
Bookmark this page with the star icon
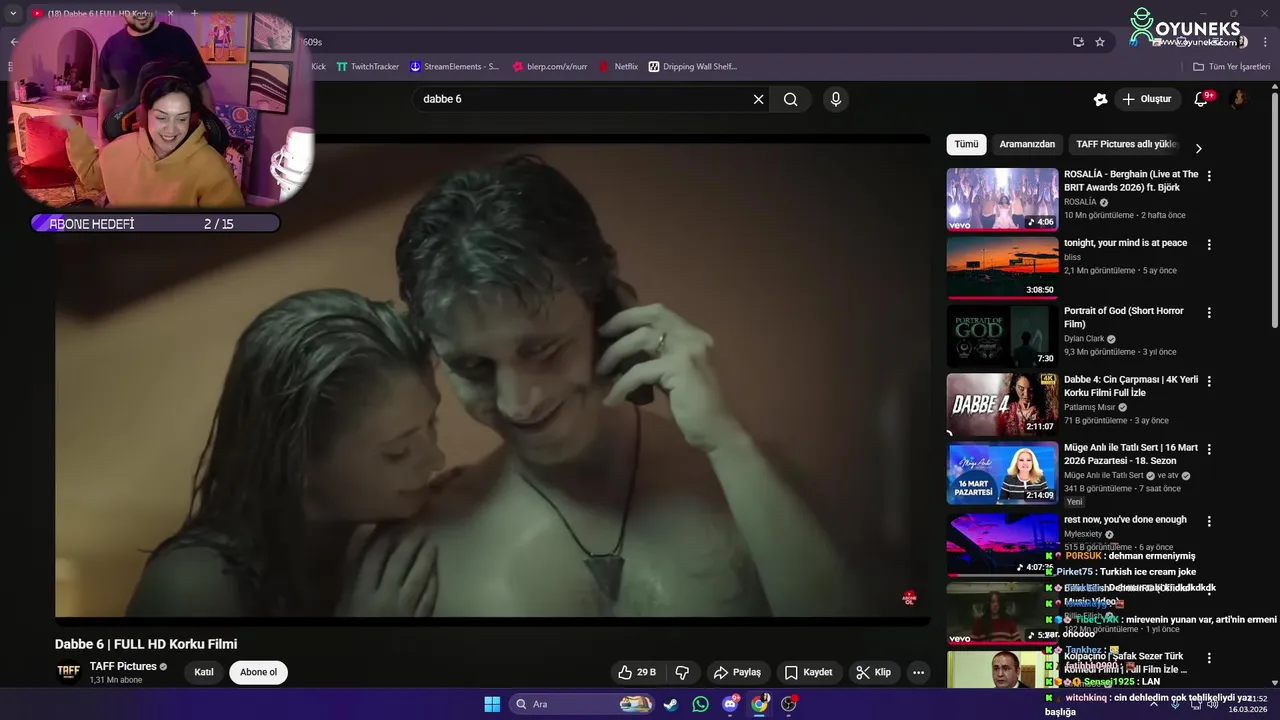(1100, 42)
